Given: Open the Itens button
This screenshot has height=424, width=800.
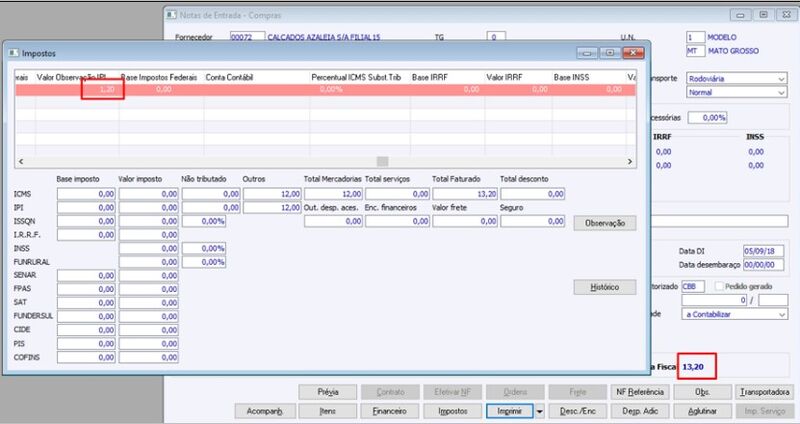Looking at the screenshot, I should [328, 411].
